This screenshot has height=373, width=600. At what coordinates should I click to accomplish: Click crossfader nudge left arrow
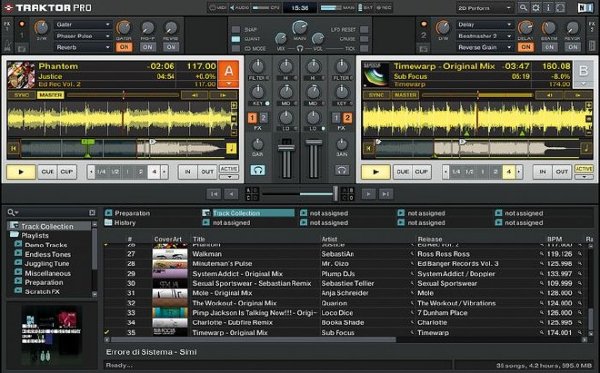[x=231, y=194]
